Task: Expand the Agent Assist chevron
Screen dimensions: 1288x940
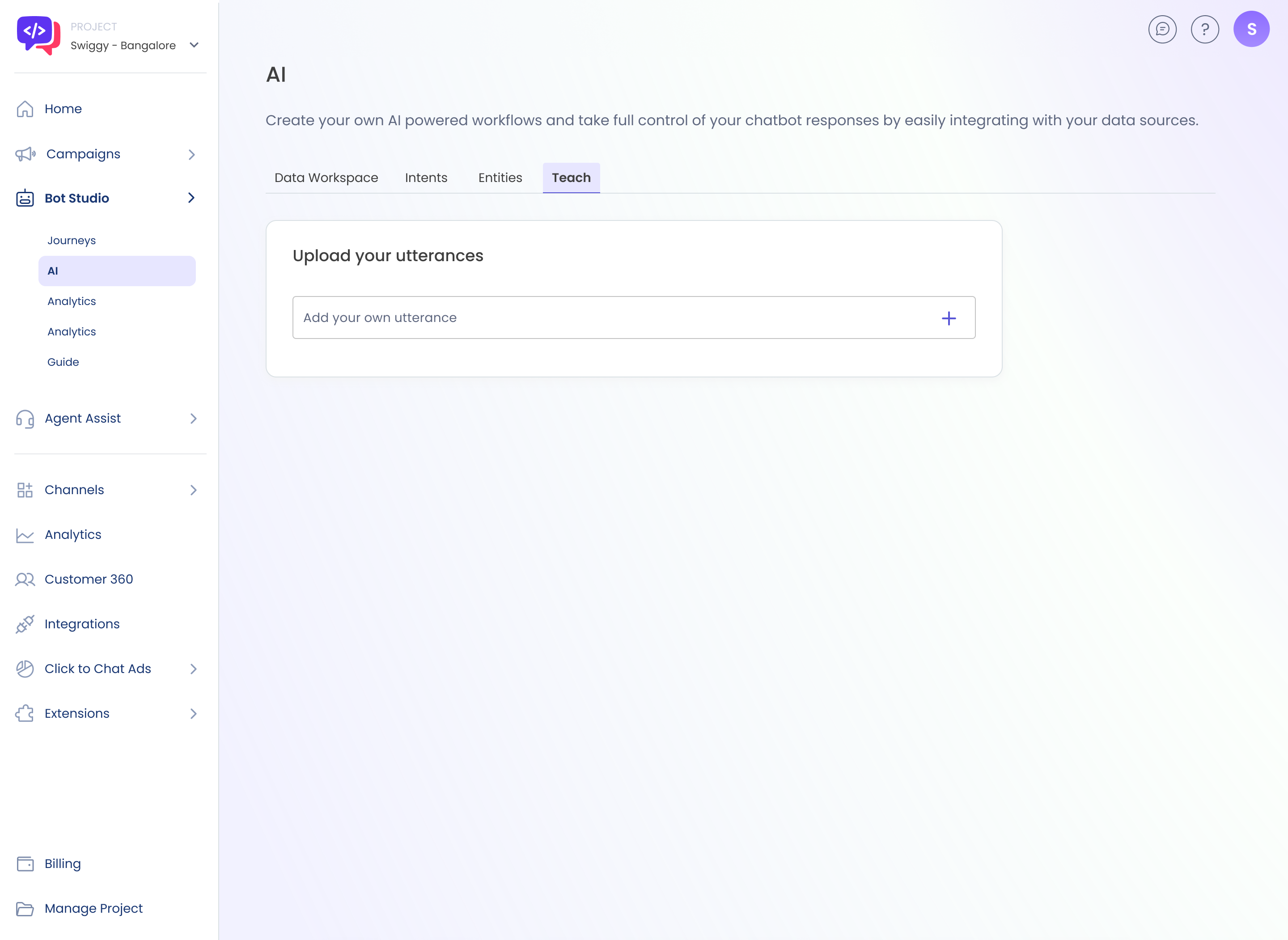Action: tap(194, 419)
